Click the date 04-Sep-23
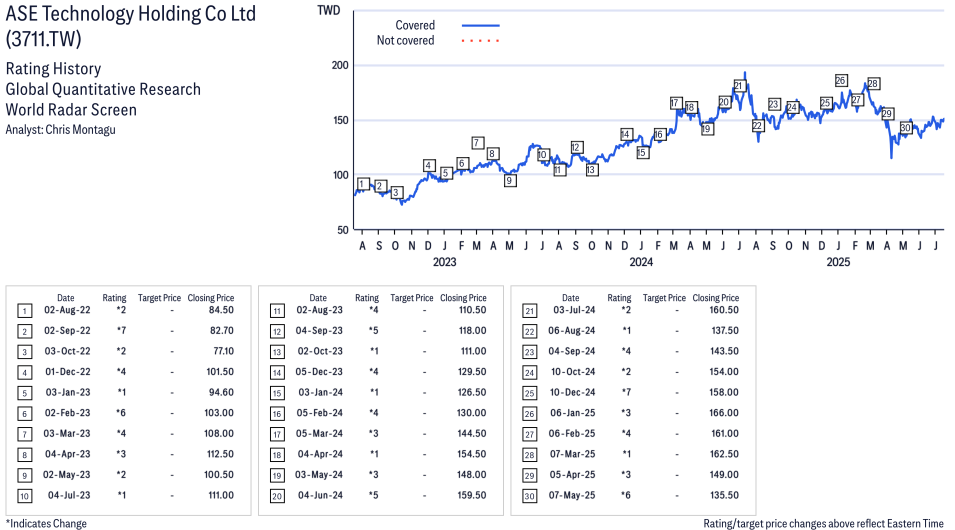Image resolution: width=955 pixels, height=530 pixels. pyautogui.click(x=319, y=331)
